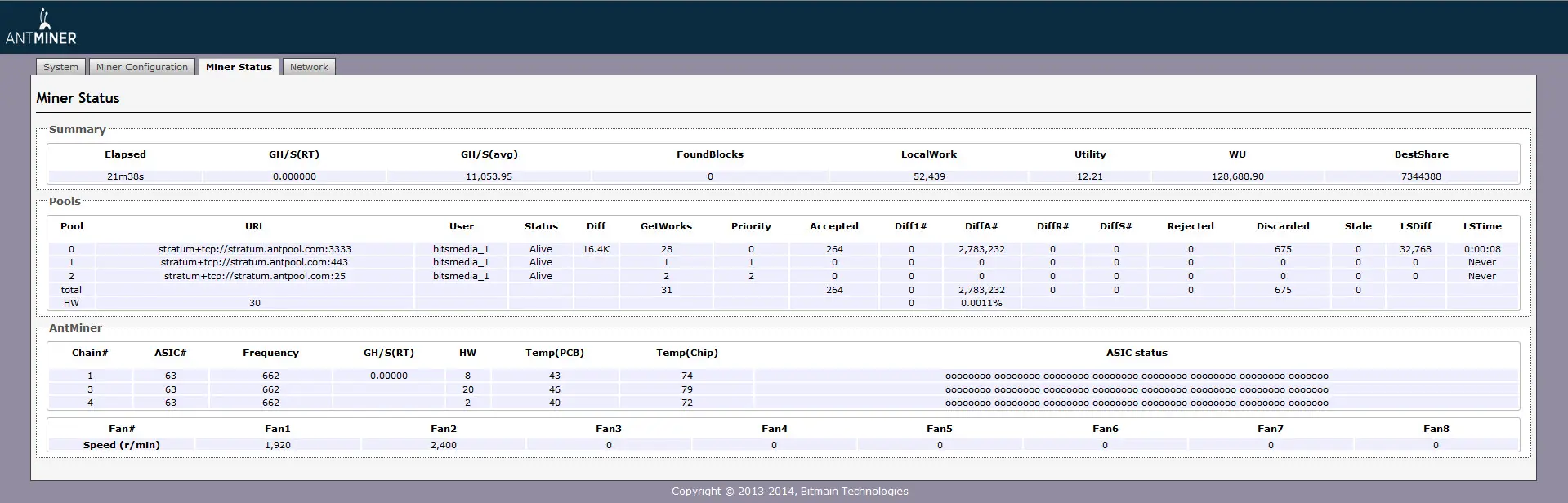1568x503 pixels.
Task: Click chain 3 HW value 20
Action: tap(468, 389)
